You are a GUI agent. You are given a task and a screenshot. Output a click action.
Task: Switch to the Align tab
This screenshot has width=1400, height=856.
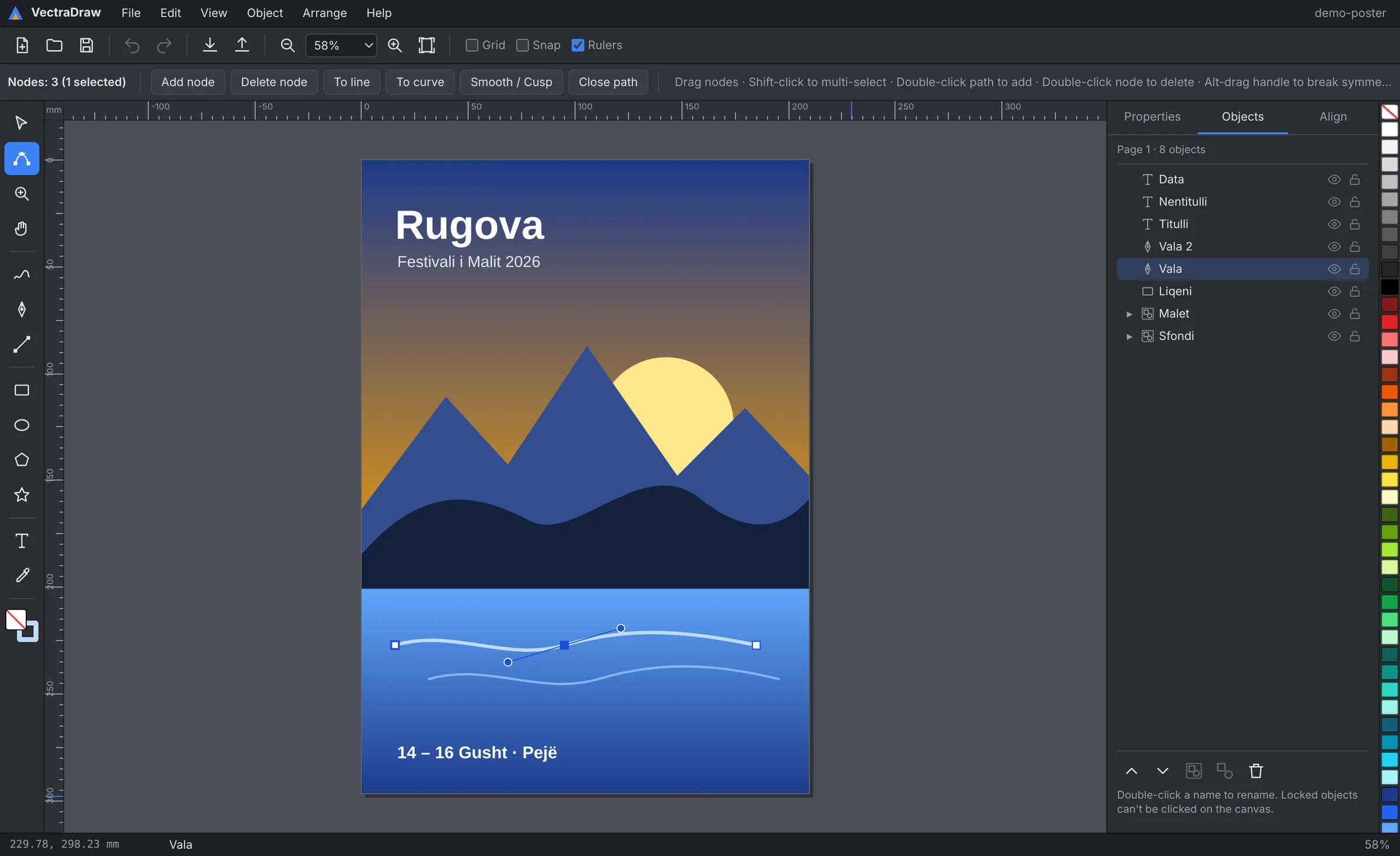click(1333, 117)
